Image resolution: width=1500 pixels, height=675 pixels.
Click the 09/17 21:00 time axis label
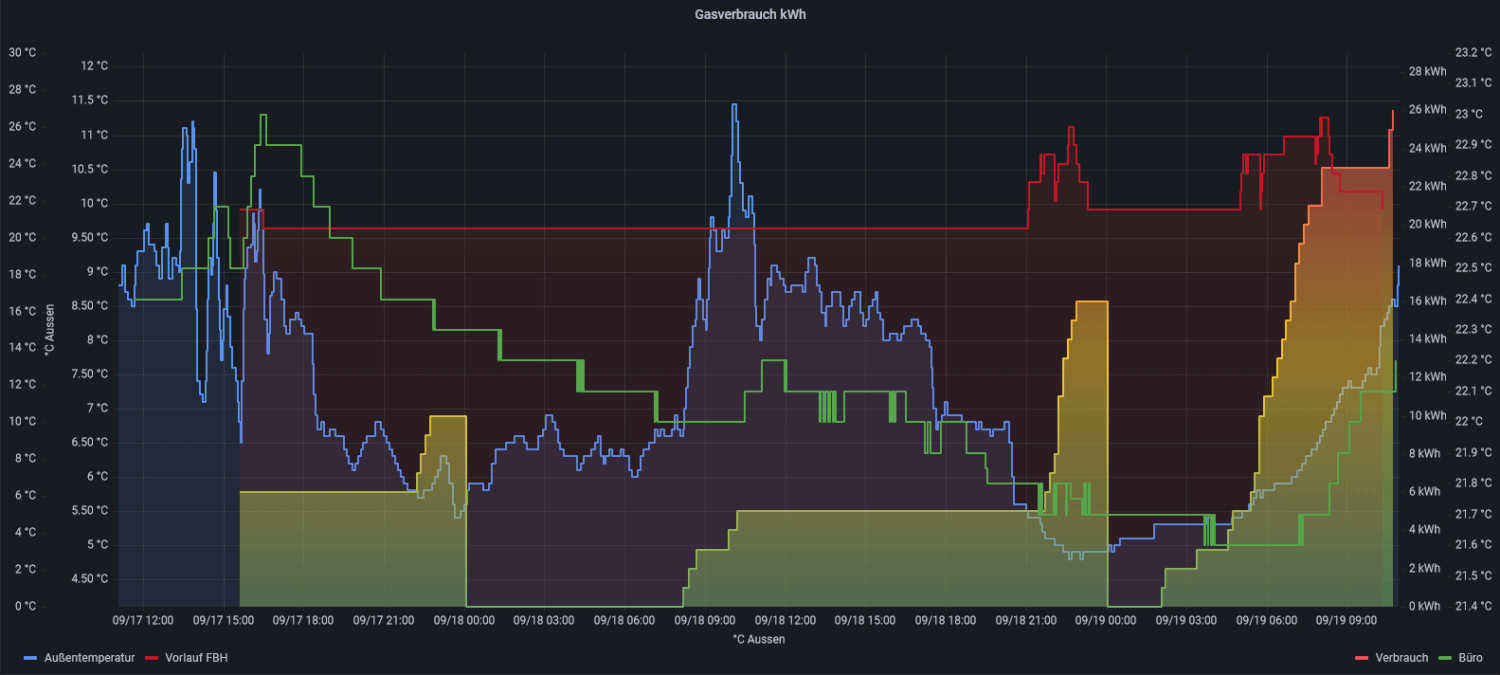click(383, 620)
